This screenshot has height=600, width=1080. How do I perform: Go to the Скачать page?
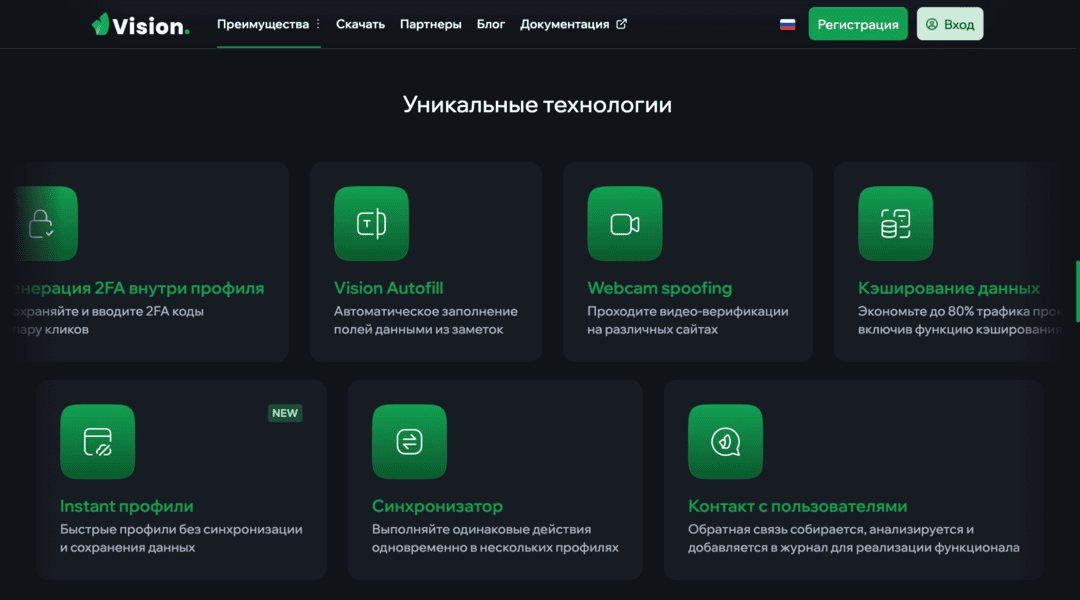pos(360,24)
